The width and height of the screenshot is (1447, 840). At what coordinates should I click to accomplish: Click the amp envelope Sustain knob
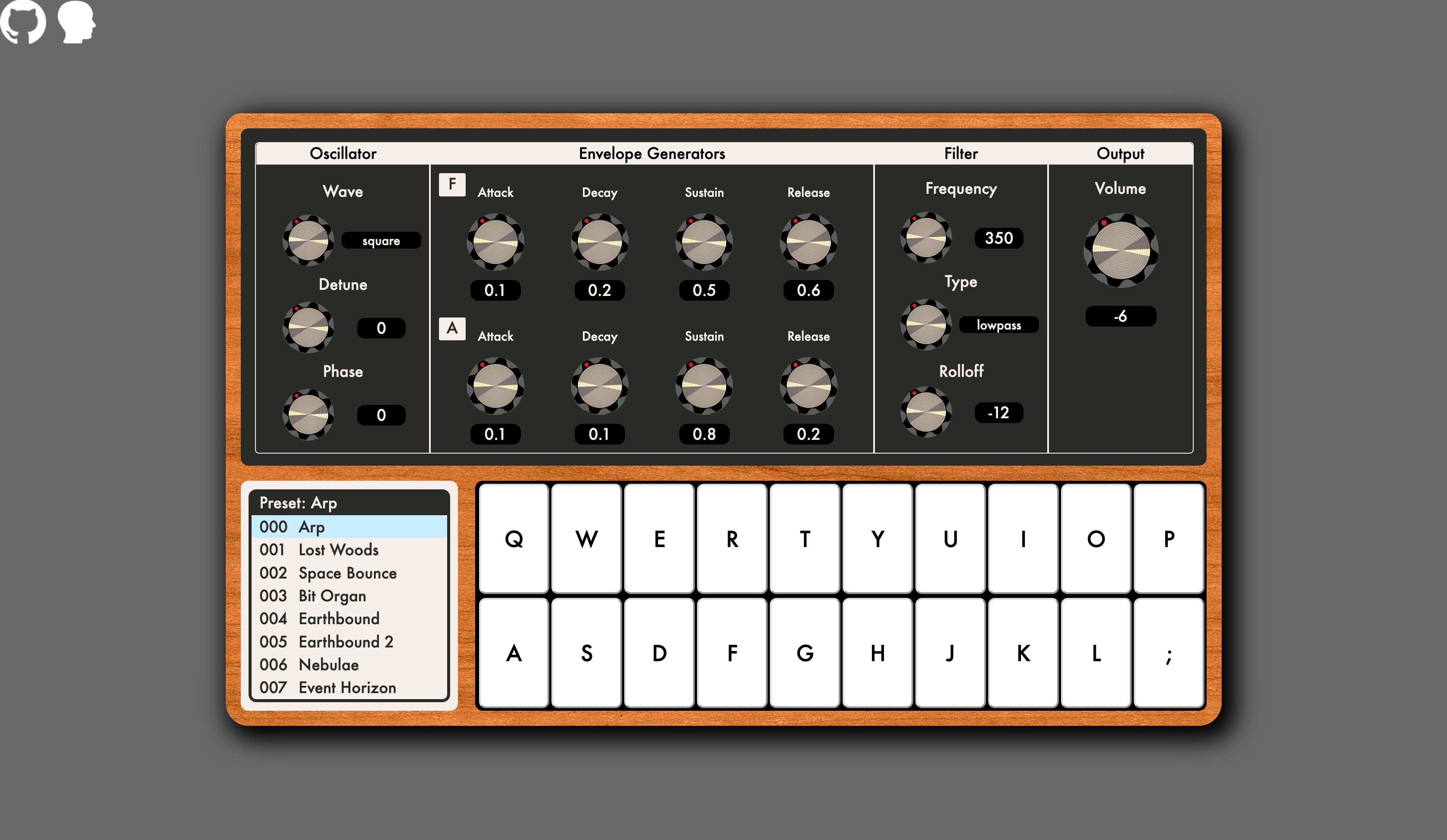(x=704, y=386)
